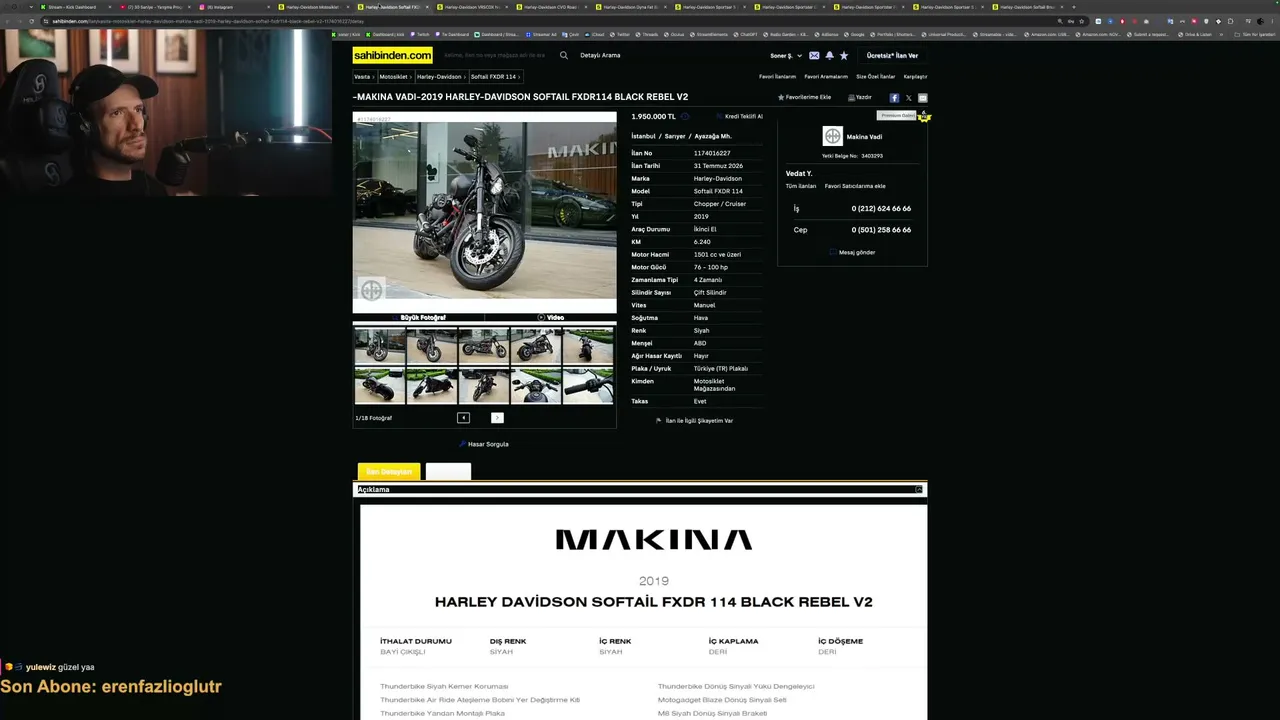This screenshot has height=720, width=1280.
Task: Switch to the Harley-Davidson Dyna Fat browser tab
Action: (630, 7)
